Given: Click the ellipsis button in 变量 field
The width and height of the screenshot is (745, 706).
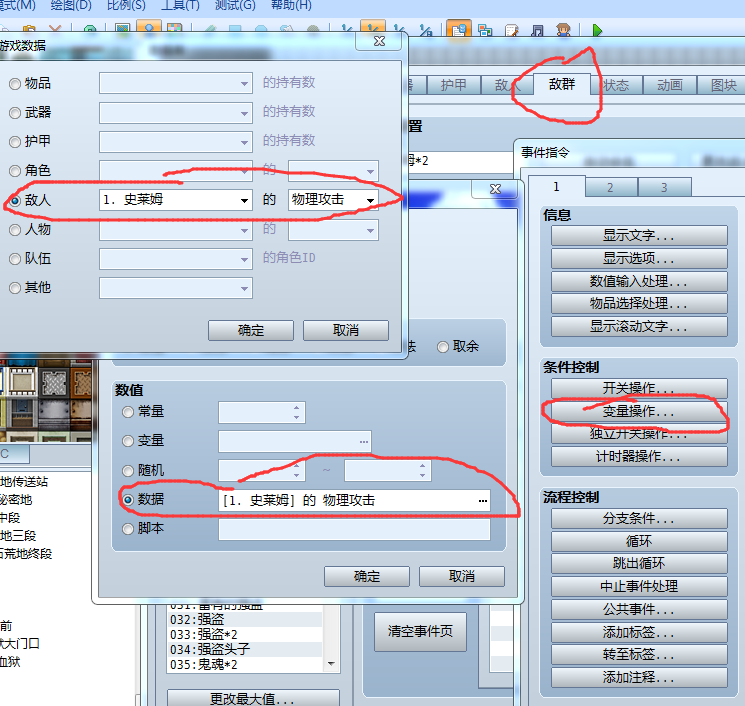Looking at the screenshot, I should 364,442.
